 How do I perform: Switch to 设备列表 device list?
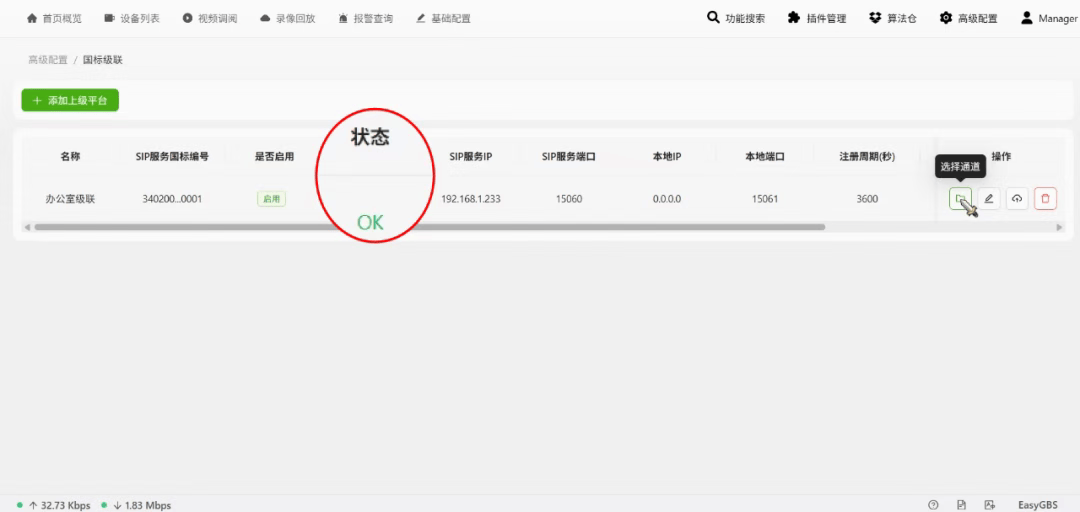pos(131,18)
